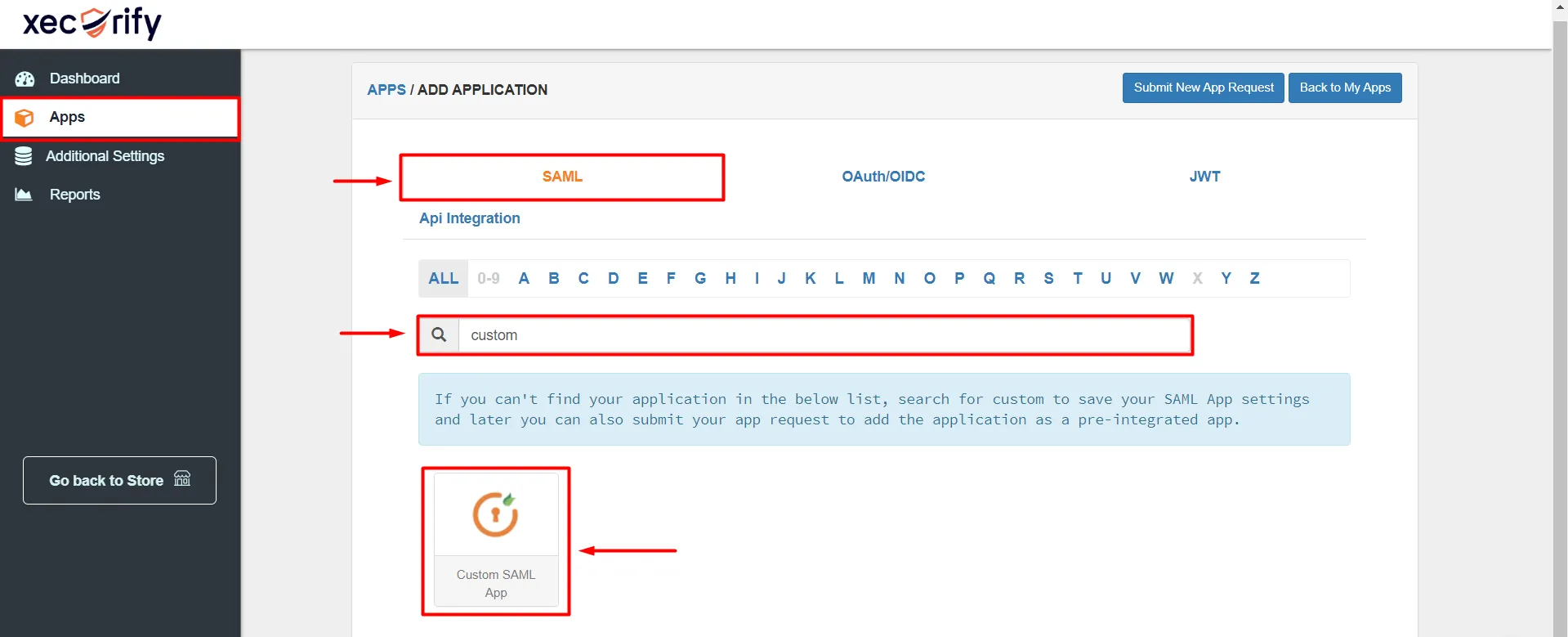Open the Reports menu item
This screenshot has width=1568, height=637.
point(120,195)
